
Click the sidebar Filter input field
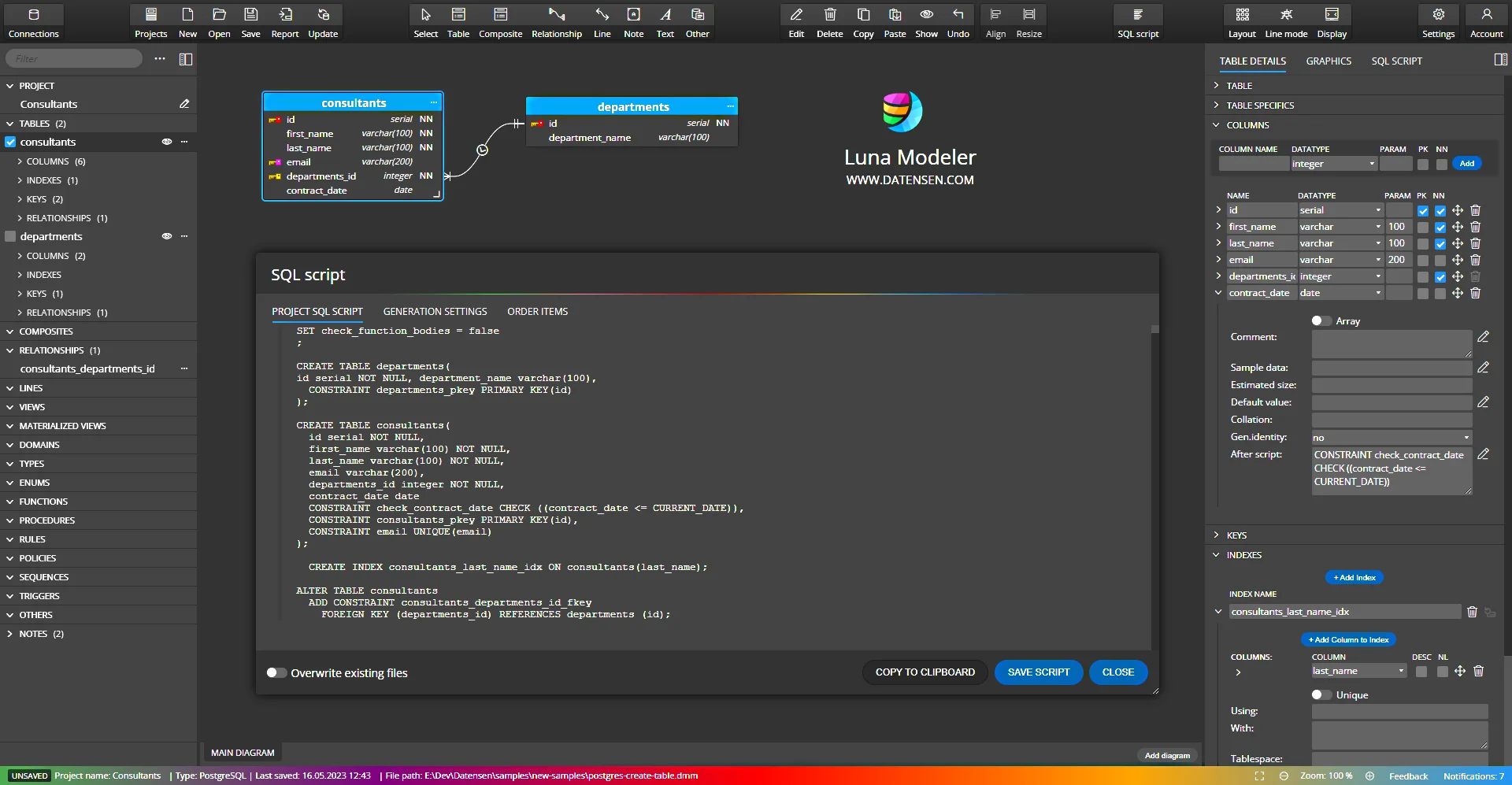pos(75,59)
